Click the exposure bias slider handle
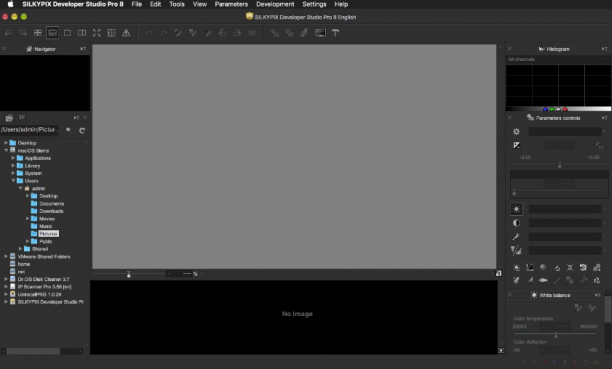This screenshot has height=369, width=612. pyautogui.click(x=560, y=166)
